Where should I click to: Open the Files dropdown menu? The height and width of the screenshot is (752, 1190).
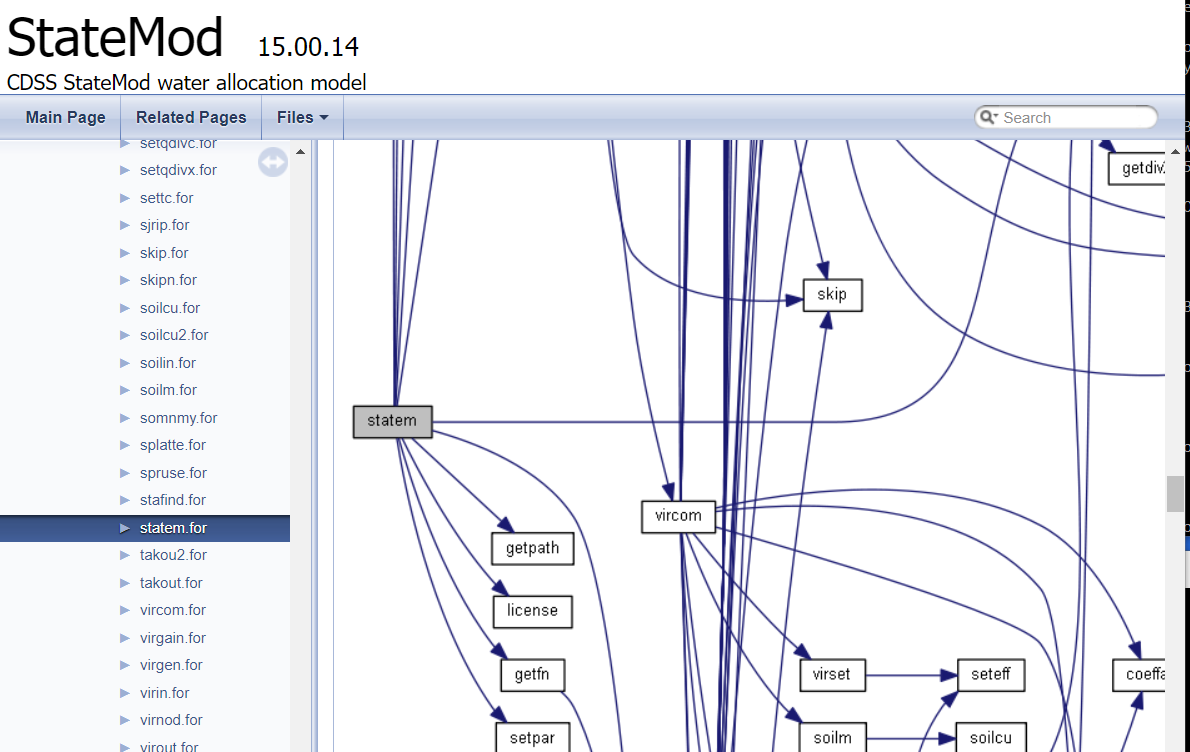[x=301, y=117]
